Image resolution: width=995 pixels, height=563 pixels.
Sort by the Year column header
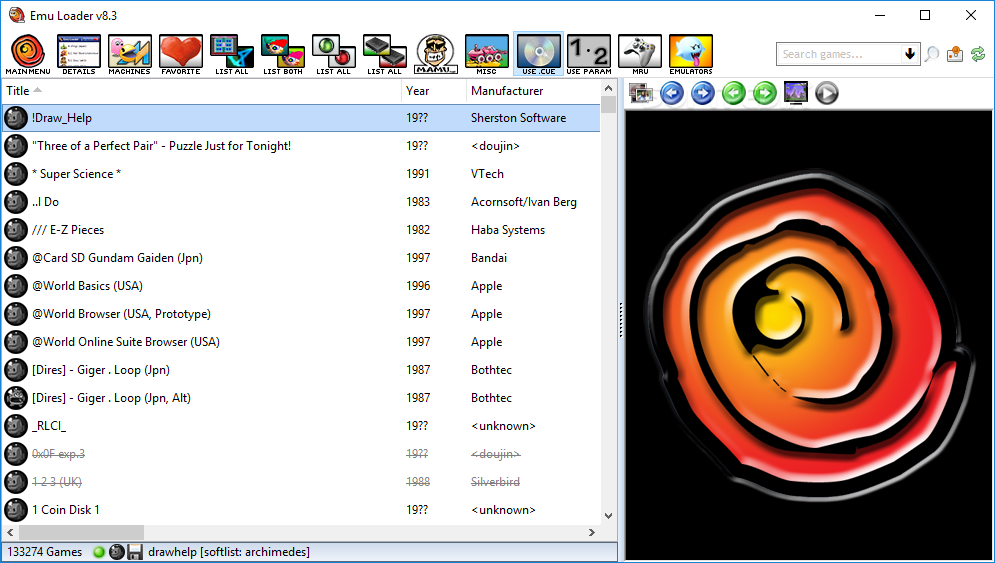434,91
